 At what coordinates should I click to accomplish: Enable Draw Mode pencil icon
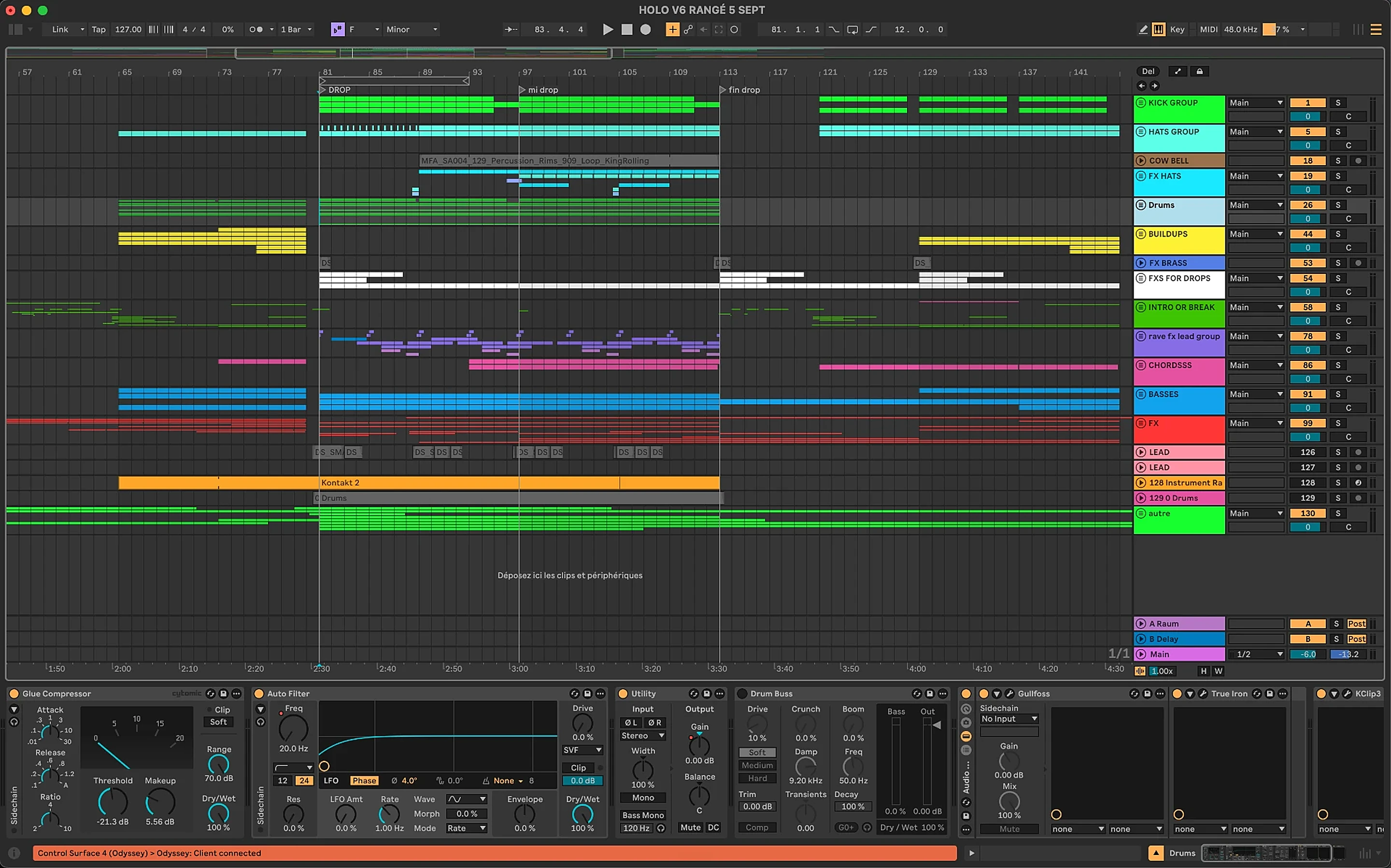point(1143,29)
